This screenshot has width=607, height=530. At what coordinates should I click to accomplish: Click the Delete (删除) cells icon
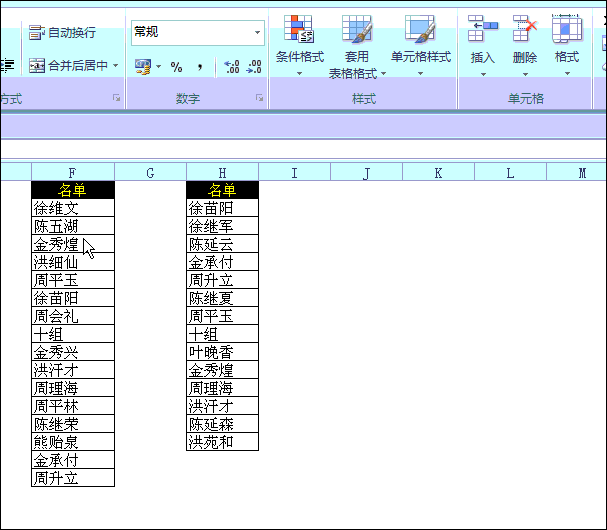(525, 29)
